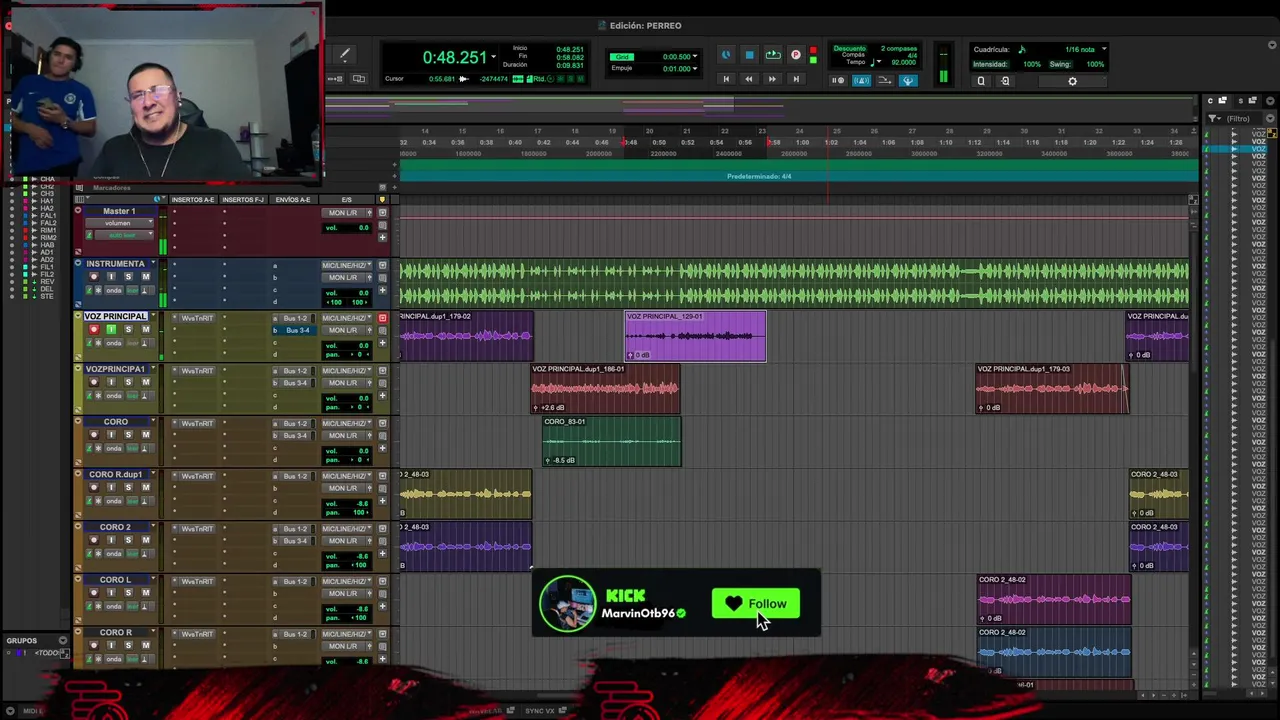Open the quantize settings gear icon
The image size is (1280, 720).
(x=1072, y=81)
